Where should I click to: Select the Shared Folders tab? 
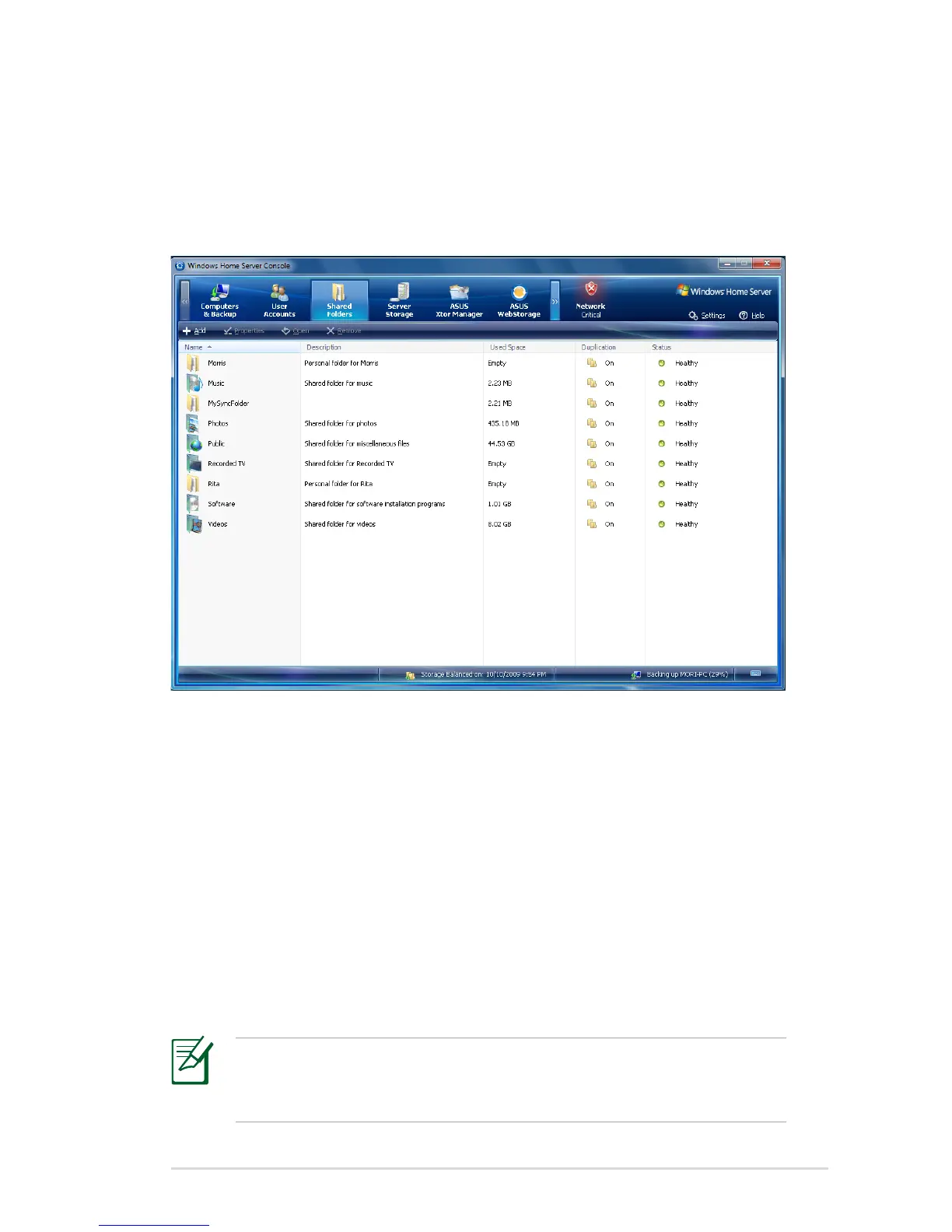point(339,300)
